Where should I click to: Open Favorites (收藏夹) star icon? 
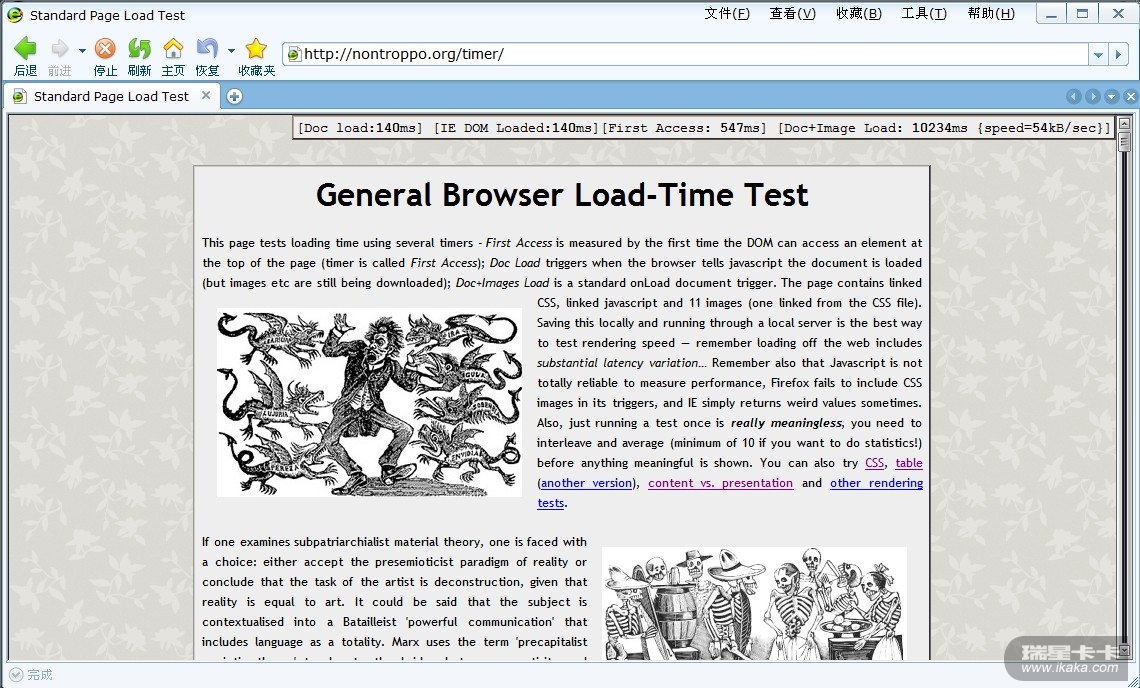256,49
